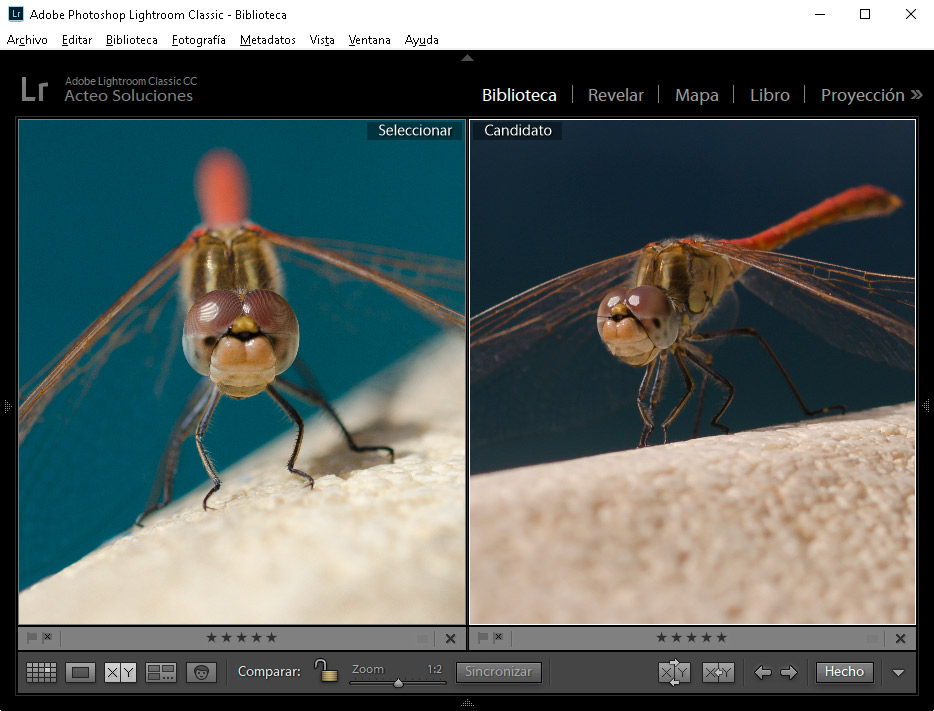Open the Metadatos menu
Viewport: 934px width, 711px height.
pos(266,40)
